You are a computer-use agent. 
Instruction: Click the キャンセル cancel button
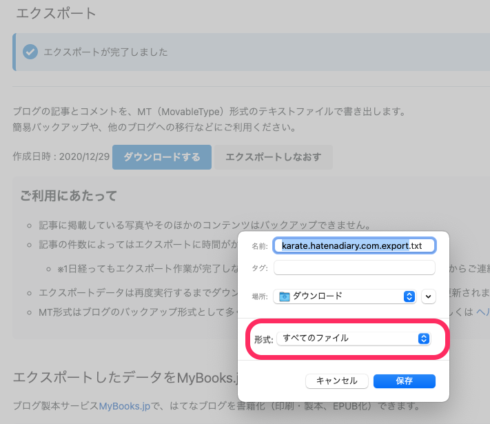[x=337, y=381]
